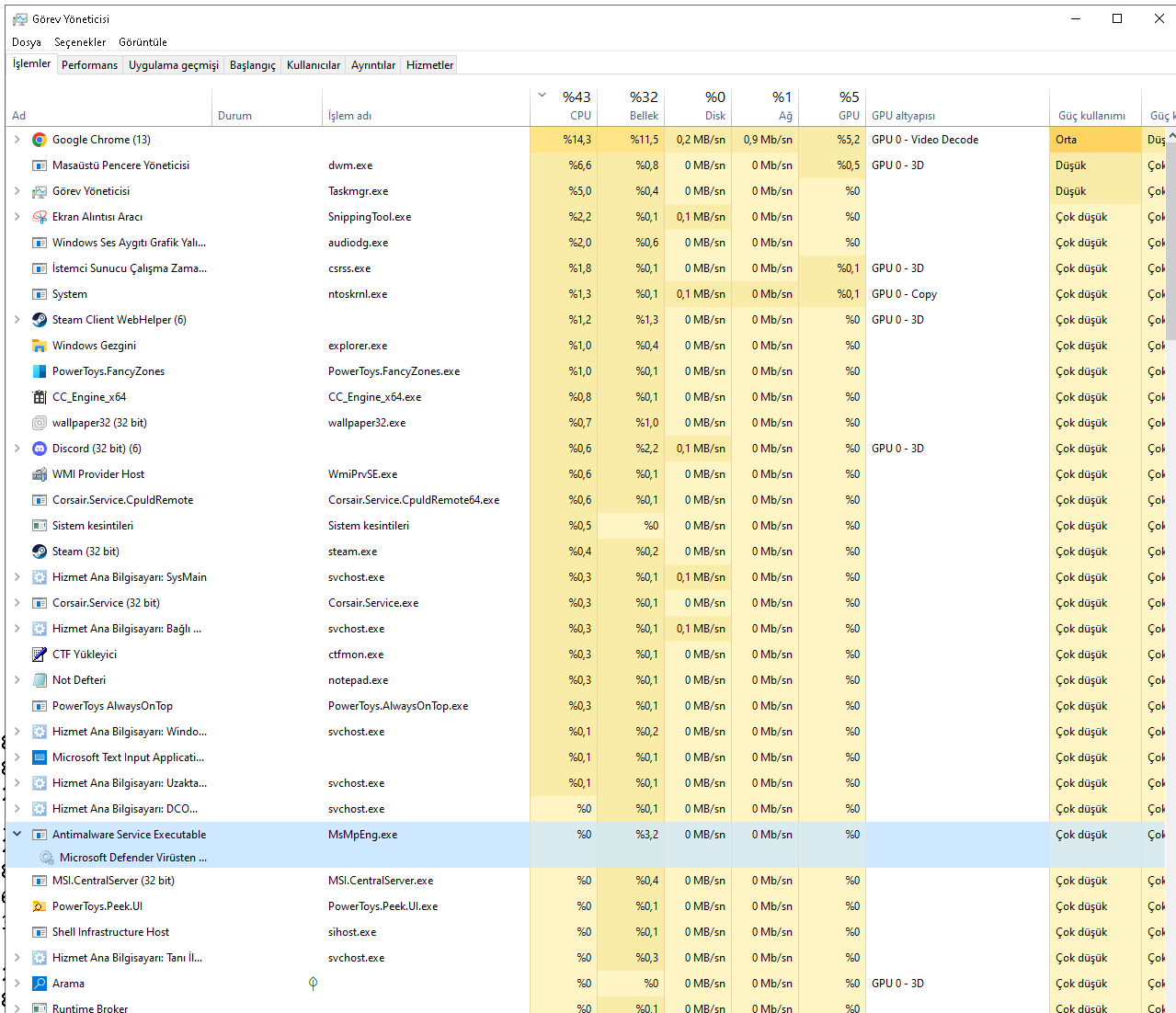1176x1013 pixels.
Task: Sort by the Ad column header
Action: (108, 107)
